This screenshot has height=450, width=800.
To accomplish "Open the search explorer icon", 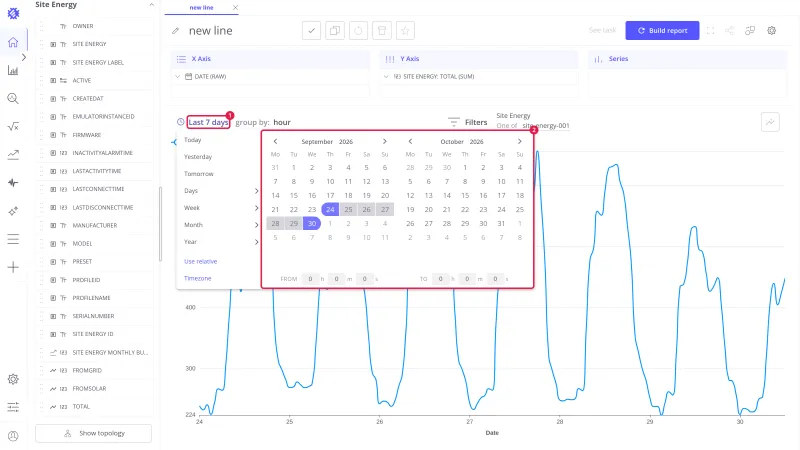I will [x=13, y=98].
